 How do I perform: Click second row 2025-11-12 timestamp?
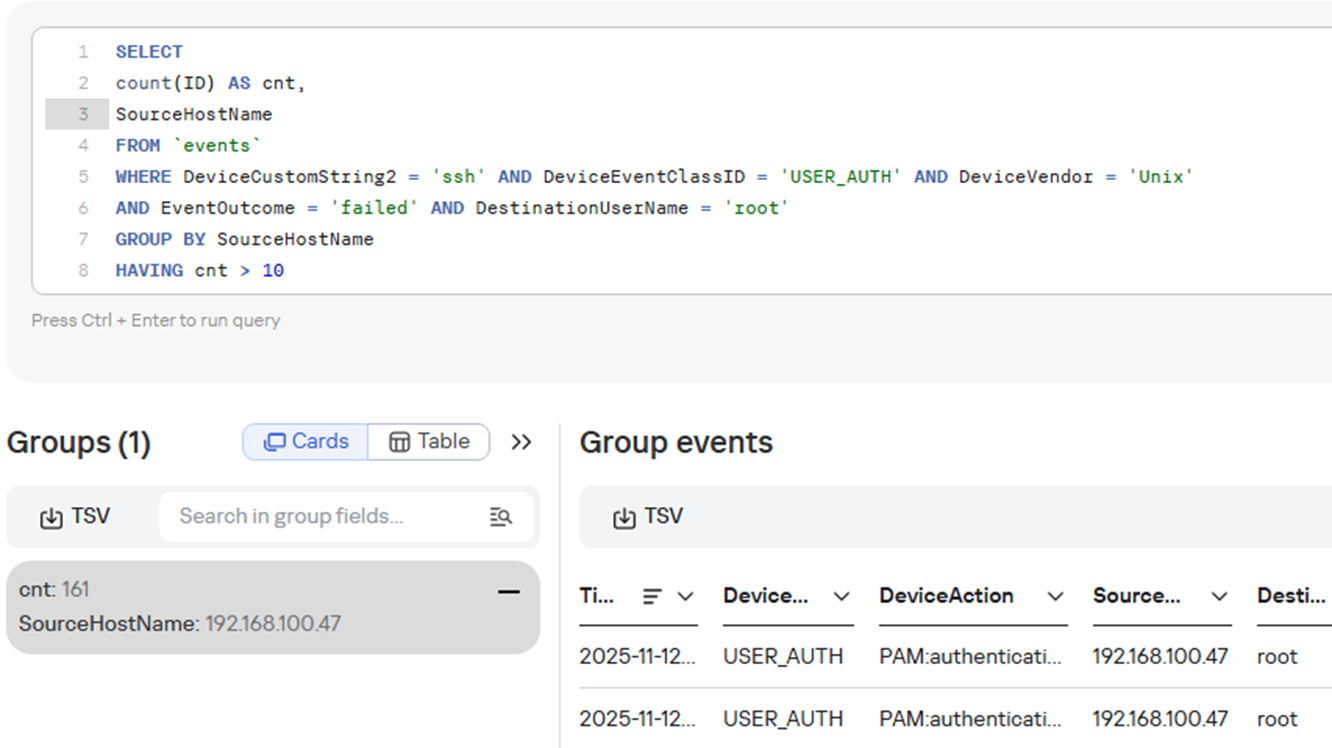(x=637, y=719)
